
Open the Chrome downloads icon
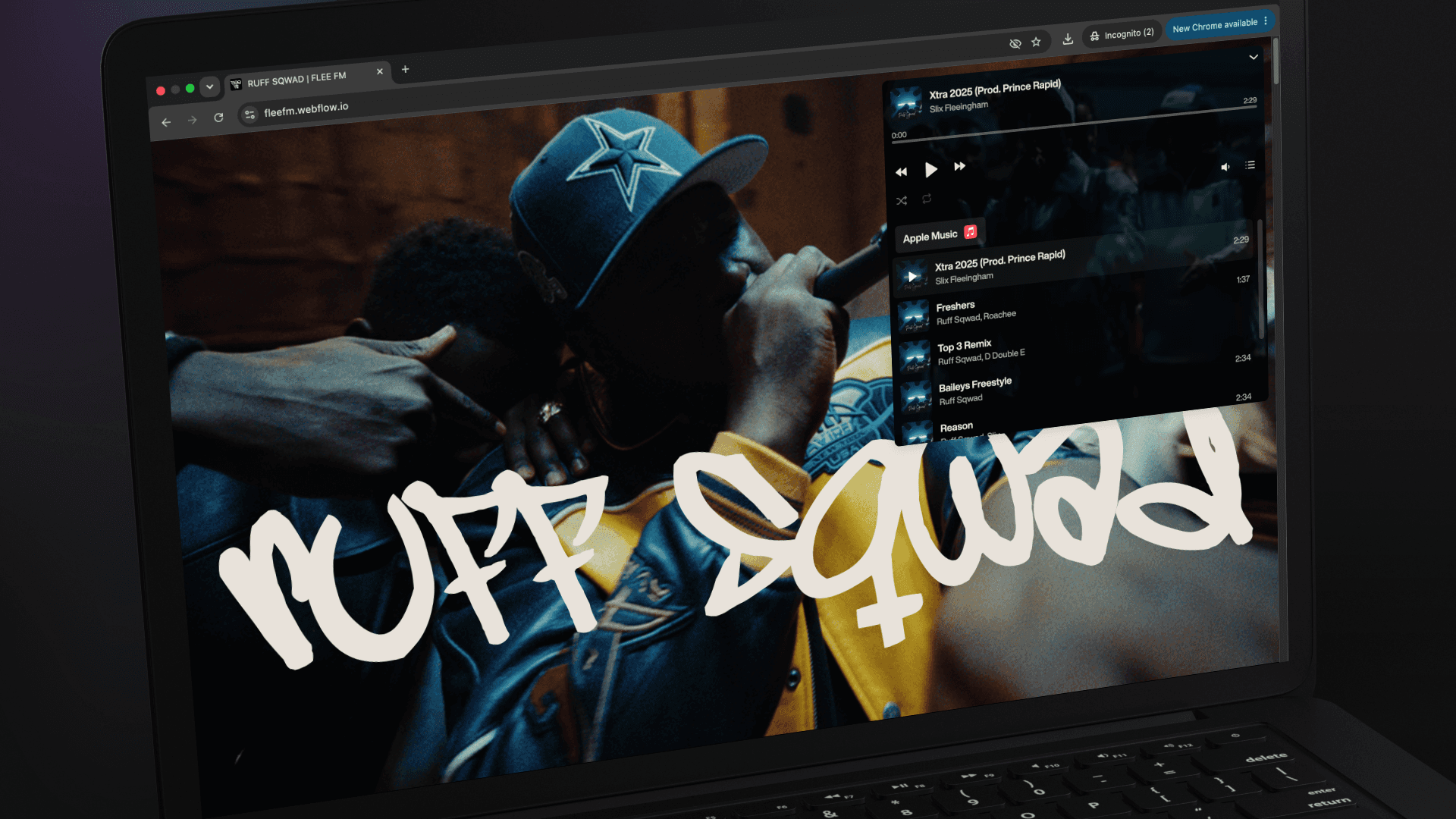click(x=1068, y=39)
